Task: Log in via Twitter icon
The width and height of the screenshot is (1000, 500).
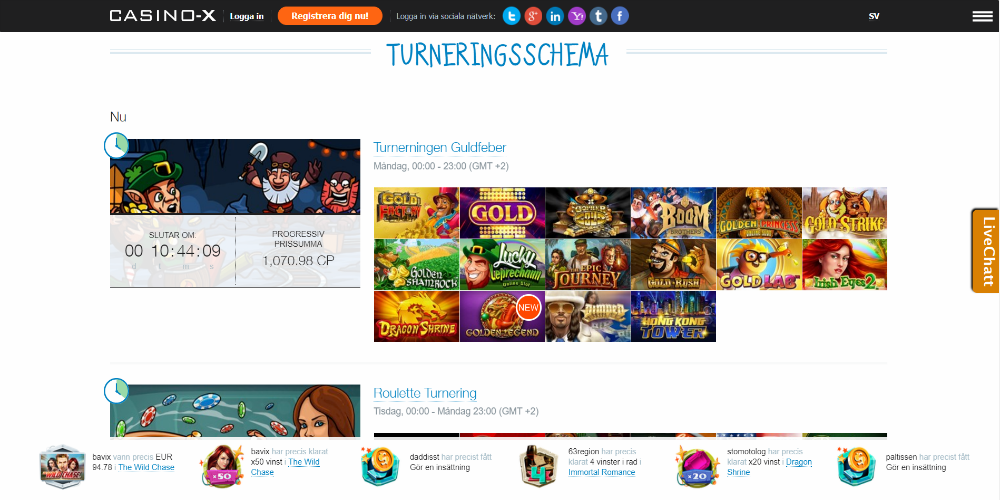Action: pos(511,16)
